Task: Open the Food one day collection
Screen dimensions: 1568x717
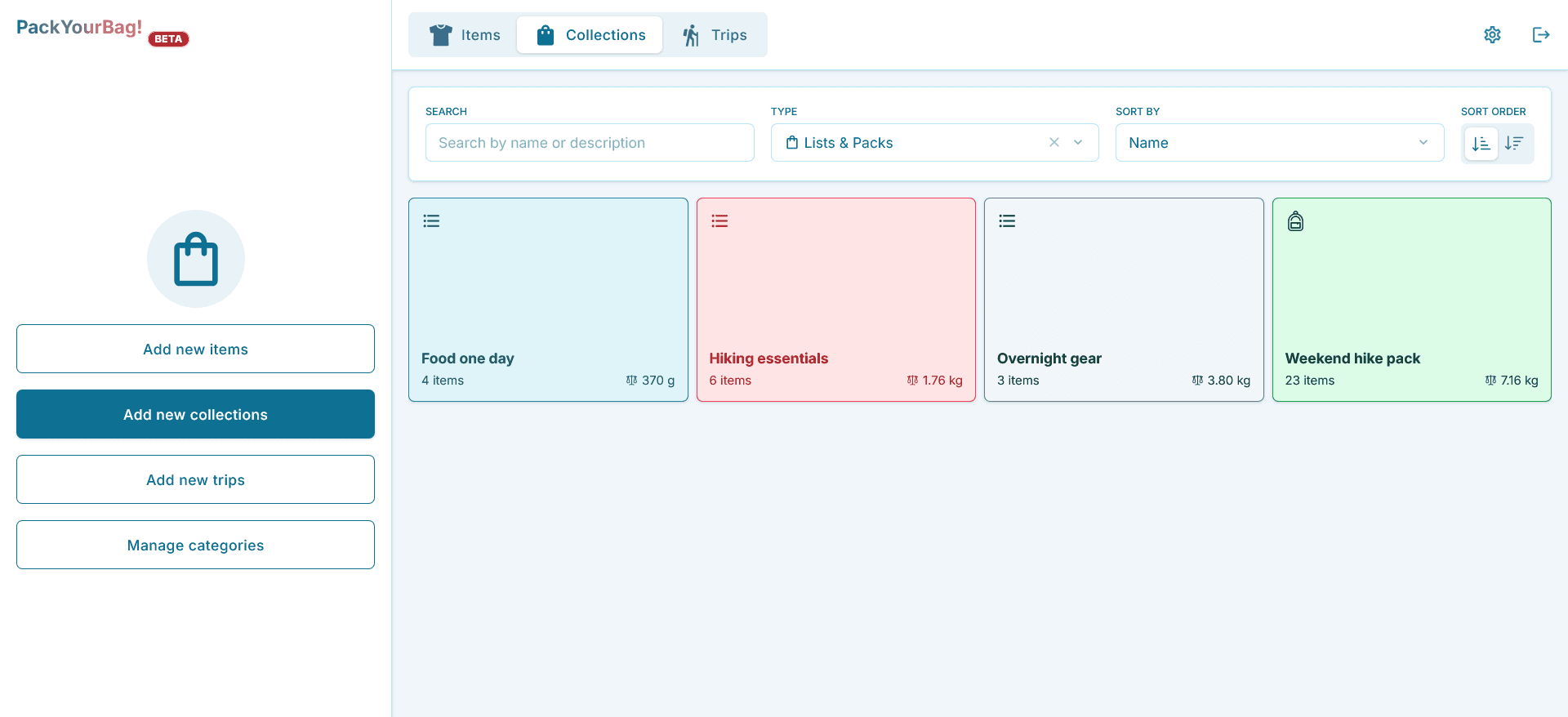Action: click(x=548, y=300)
